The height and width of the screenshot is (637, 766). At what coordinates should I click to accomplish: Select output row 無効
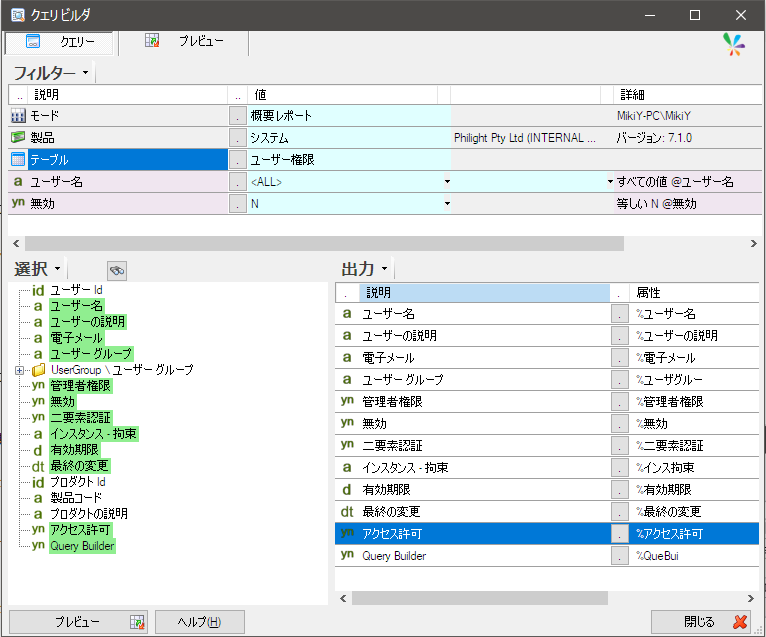click(x=547, y=424)
